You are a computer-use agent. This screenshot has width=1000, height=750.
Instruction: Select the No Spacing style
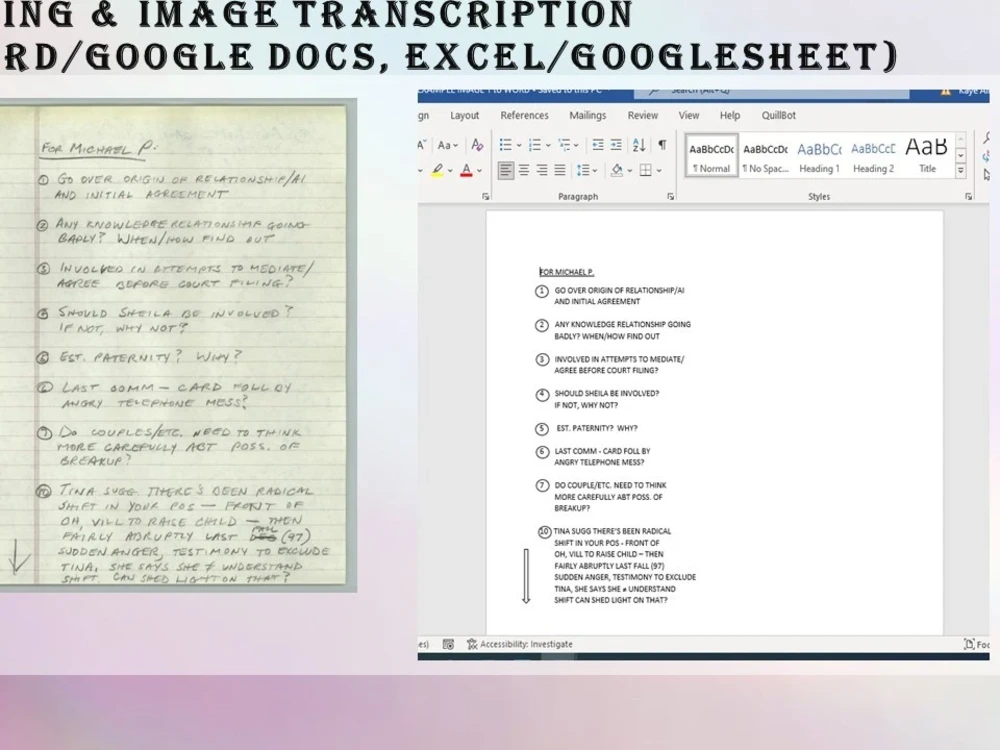click(x=765, y=155)
